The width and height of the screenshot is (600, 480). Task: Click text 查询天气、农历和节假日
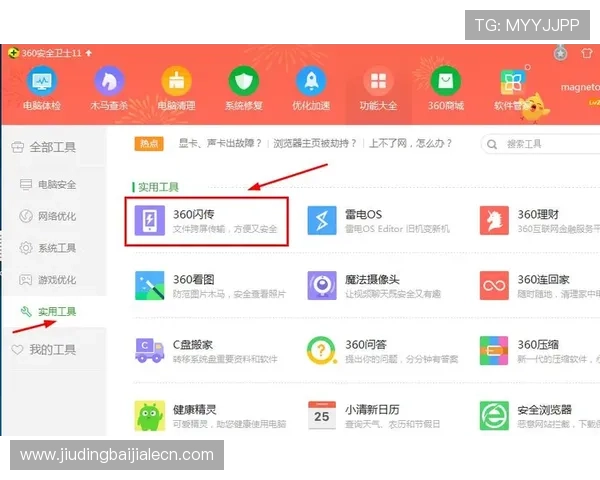coord(392,424)
